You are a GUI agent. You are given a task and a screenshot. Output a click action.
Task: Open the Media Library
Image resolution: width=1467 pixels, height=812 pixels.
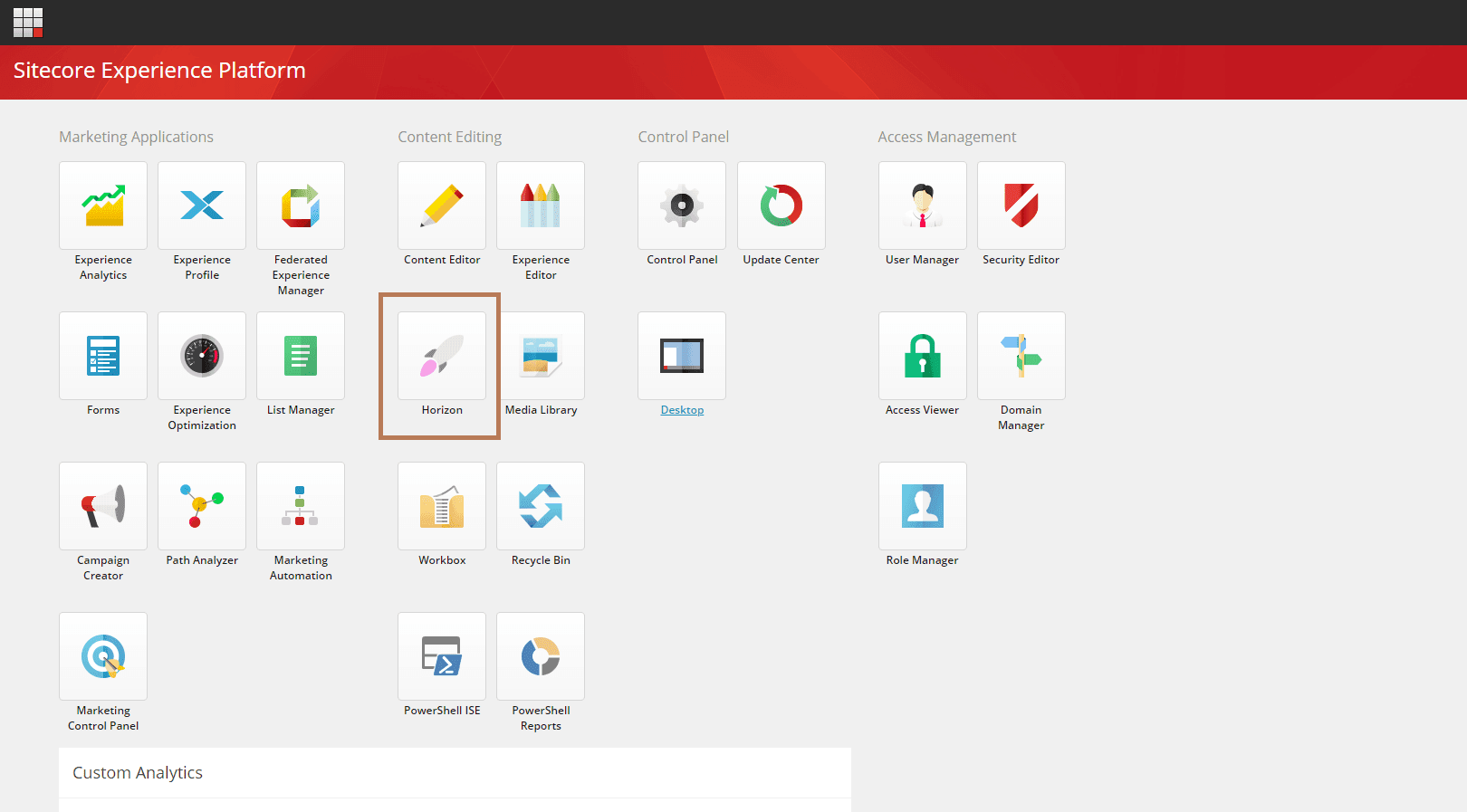541,356
